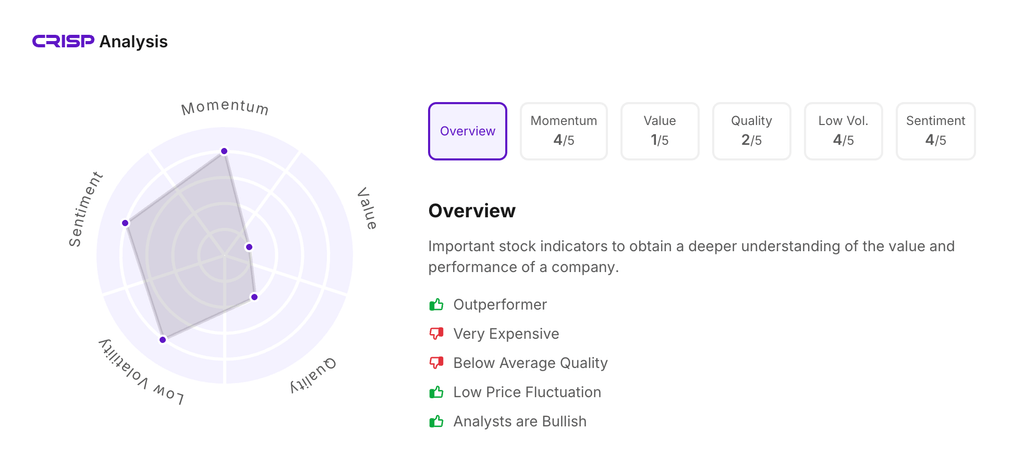This screenshot has width=1024, height=469.
Task: Click thumbs-up icon beside Analysts are Bullish
Action: [436, 421]
